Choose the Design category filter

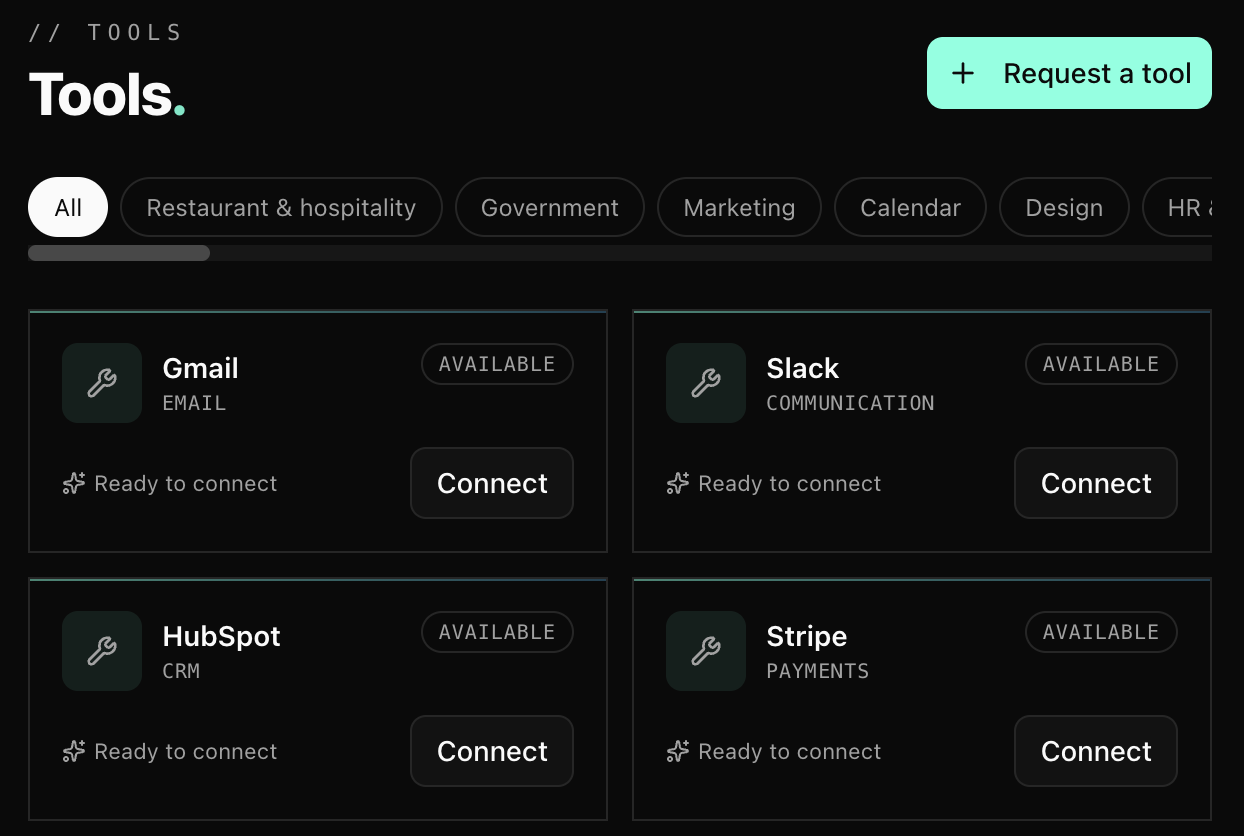tap(1064, 207)
